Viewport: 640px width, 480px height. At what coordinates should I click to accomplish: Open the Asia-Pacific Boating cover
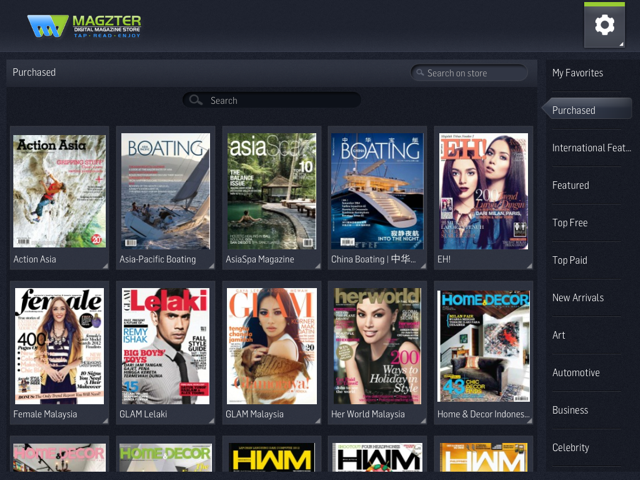[165, 190]
